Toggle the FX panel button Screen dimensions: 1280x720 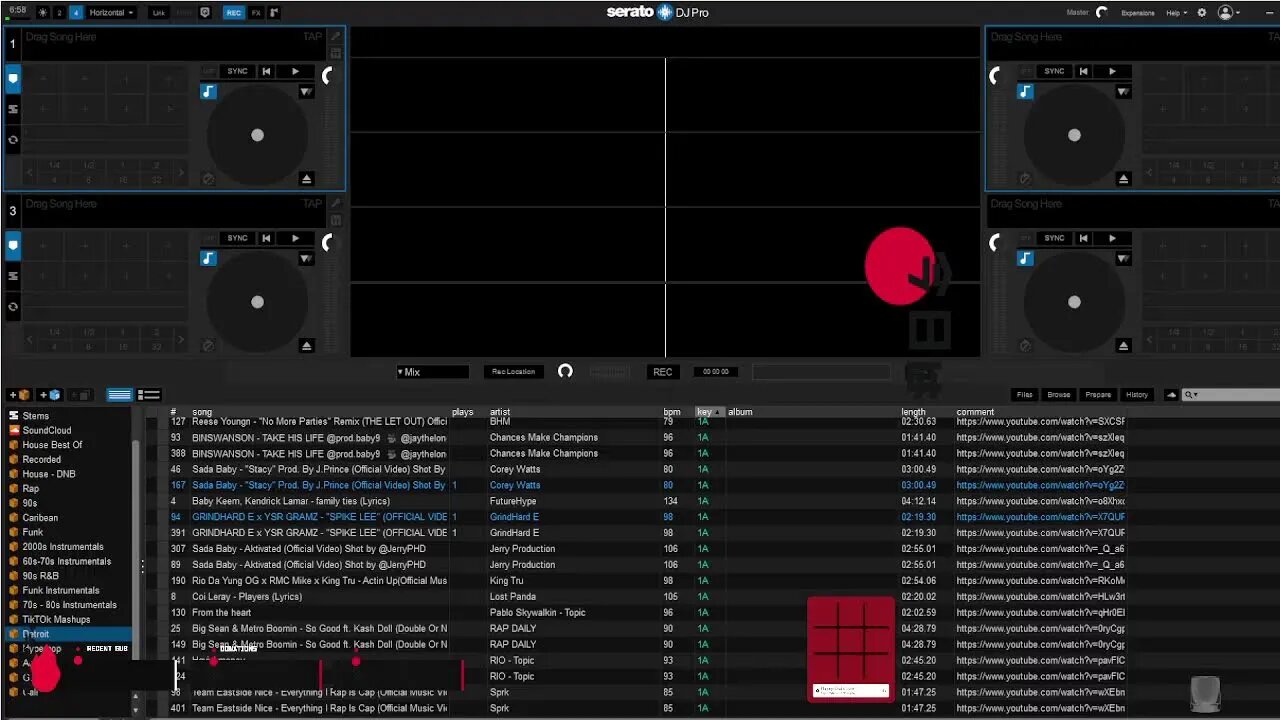[256, 13]
